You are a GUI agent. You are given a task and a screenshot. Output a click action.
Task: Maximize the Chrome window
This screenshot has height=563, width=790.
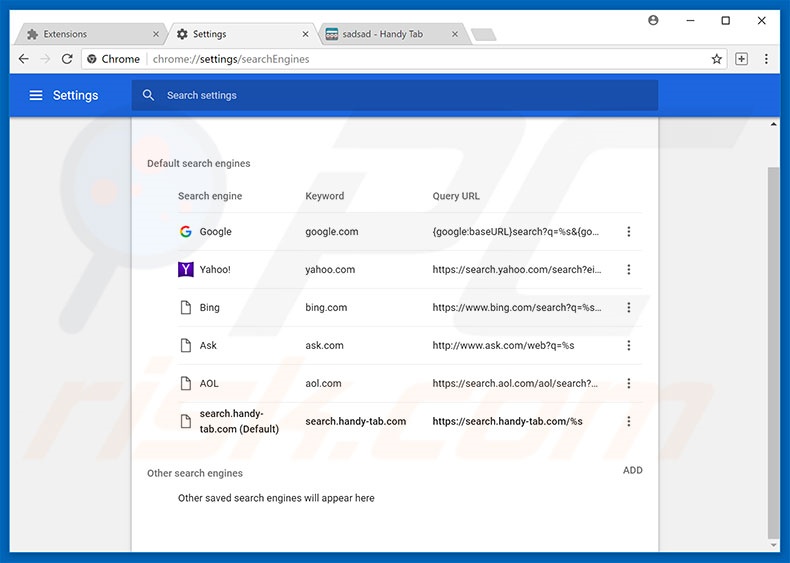pyautogui.click(x=726, y=20)
